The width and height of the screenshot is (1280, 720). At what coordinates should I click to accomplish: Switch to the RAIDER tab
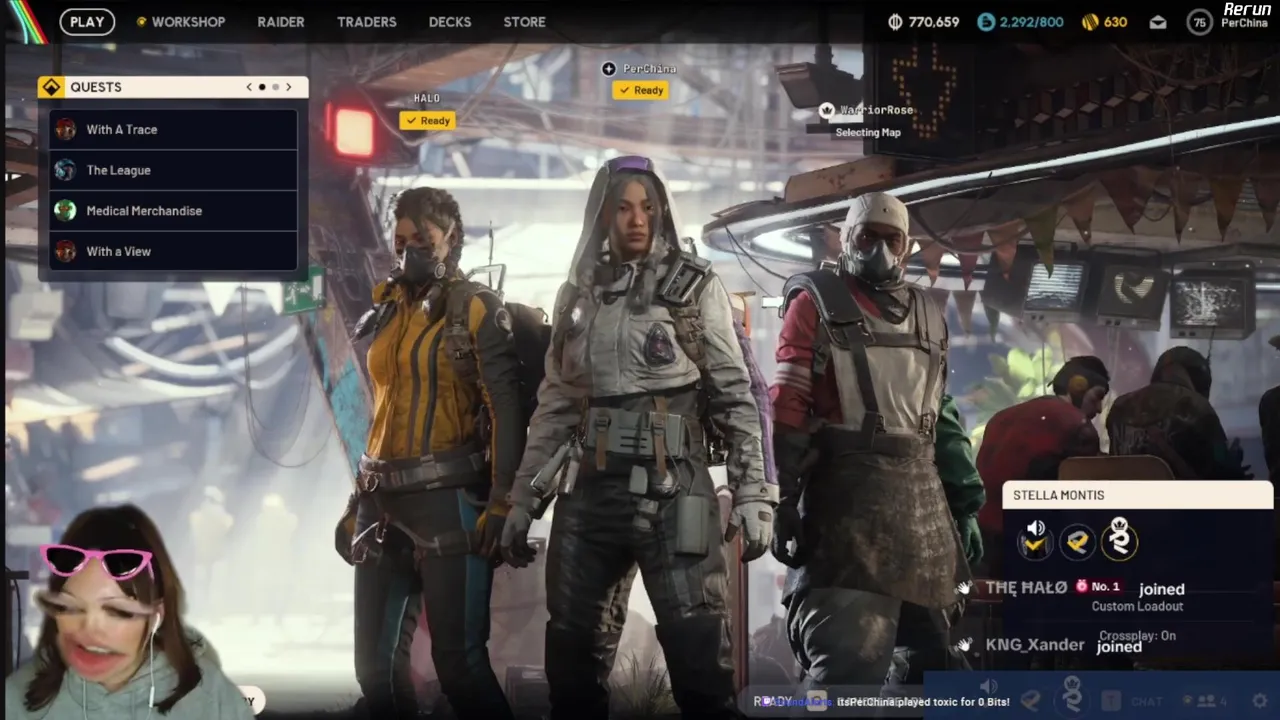281,22
